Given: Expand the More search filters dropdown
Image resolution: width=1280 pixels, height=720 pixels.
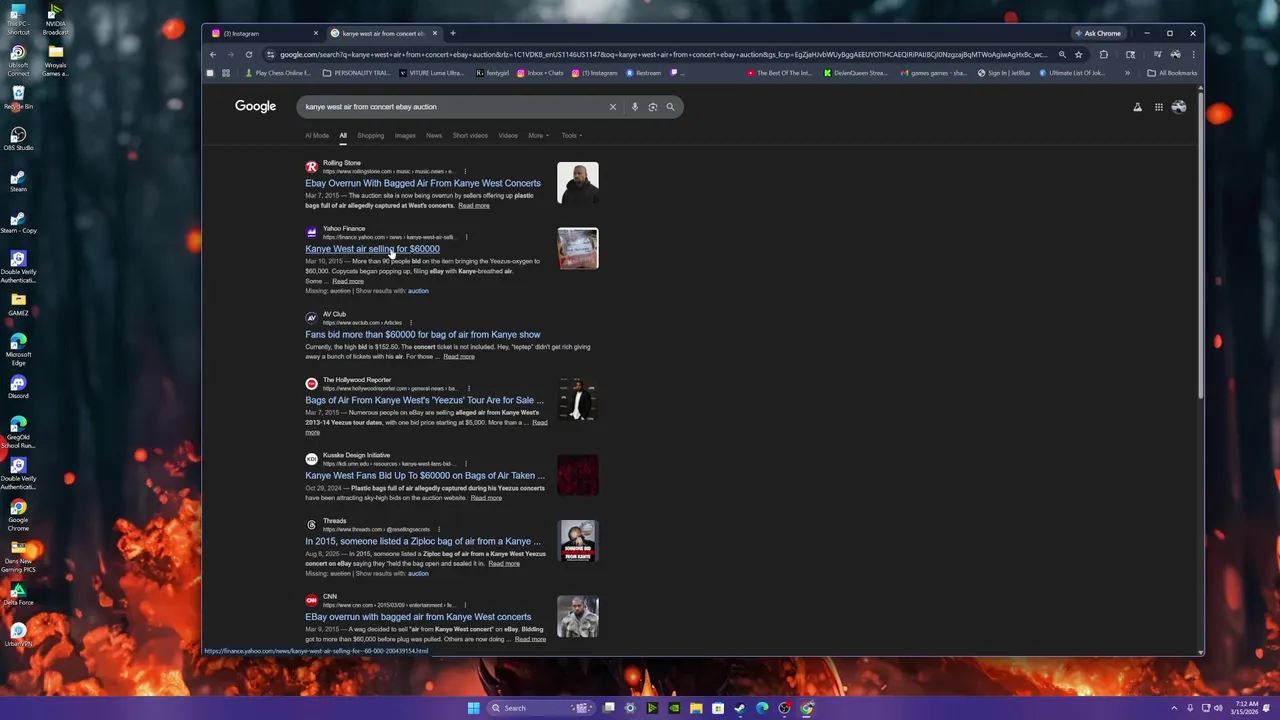Looking at the screenshot, I should (x=538, y=135).
